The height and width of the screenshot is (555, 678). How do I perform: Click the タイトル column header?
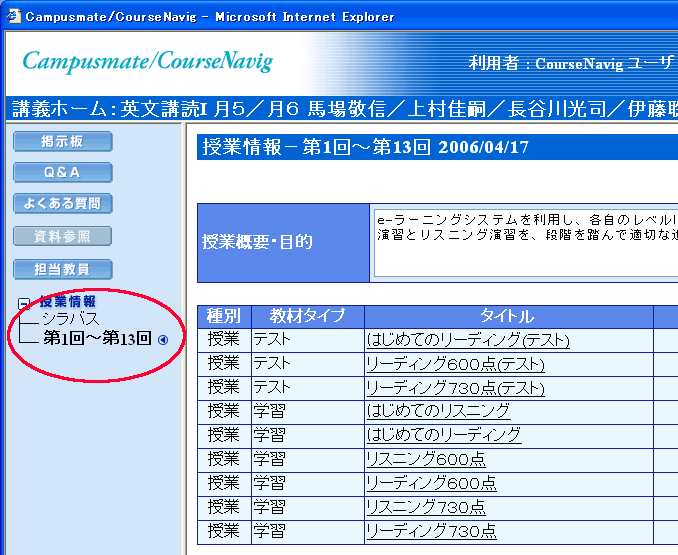click(508, 316)
